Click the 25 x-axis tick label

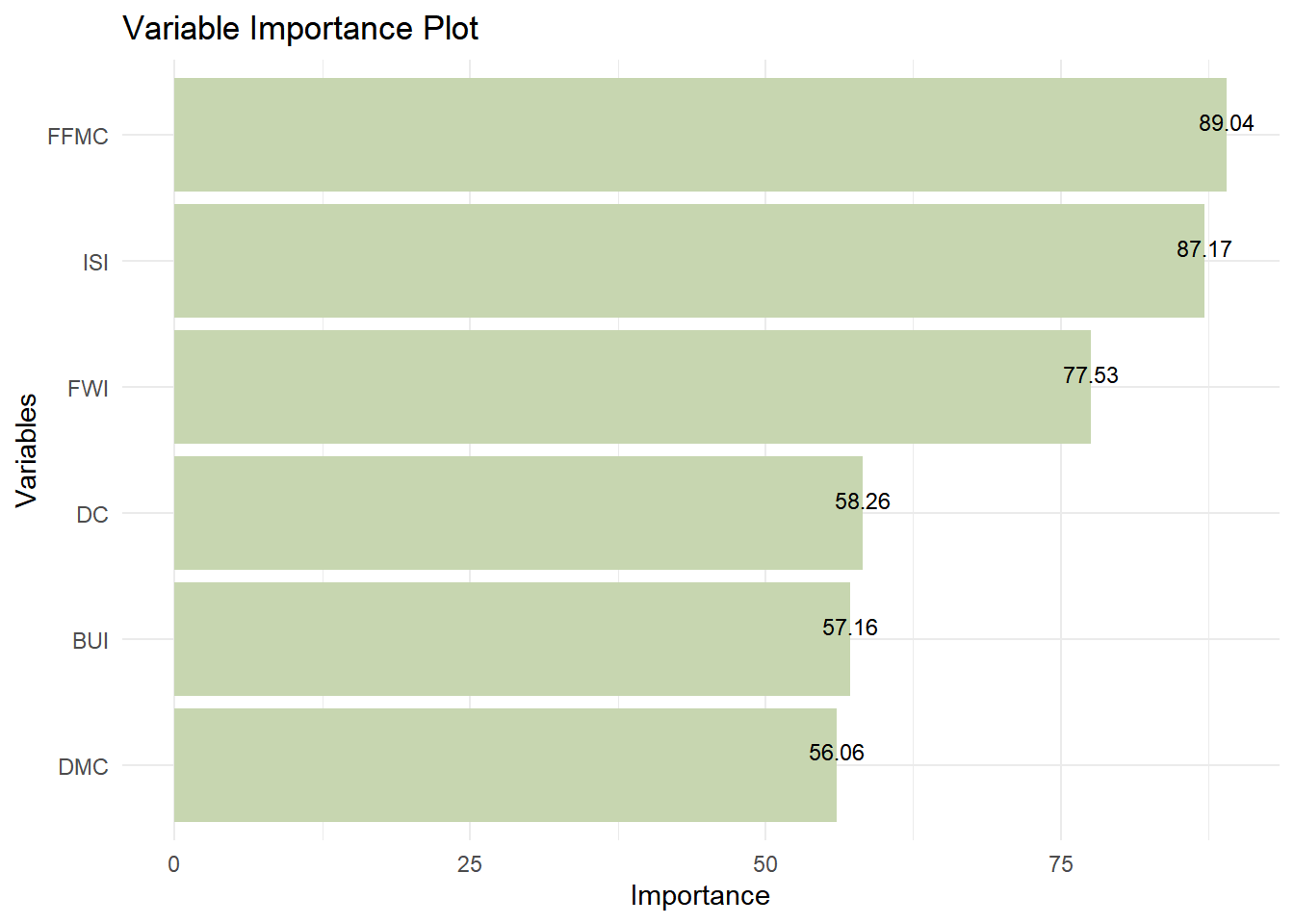tap(469, 864)
